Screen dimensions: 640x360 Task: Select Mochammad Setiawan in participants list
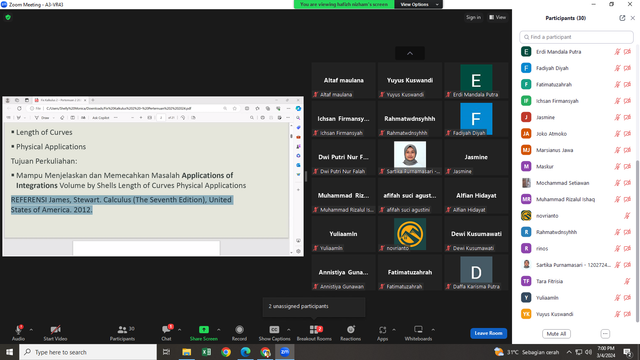coord(576,183)
